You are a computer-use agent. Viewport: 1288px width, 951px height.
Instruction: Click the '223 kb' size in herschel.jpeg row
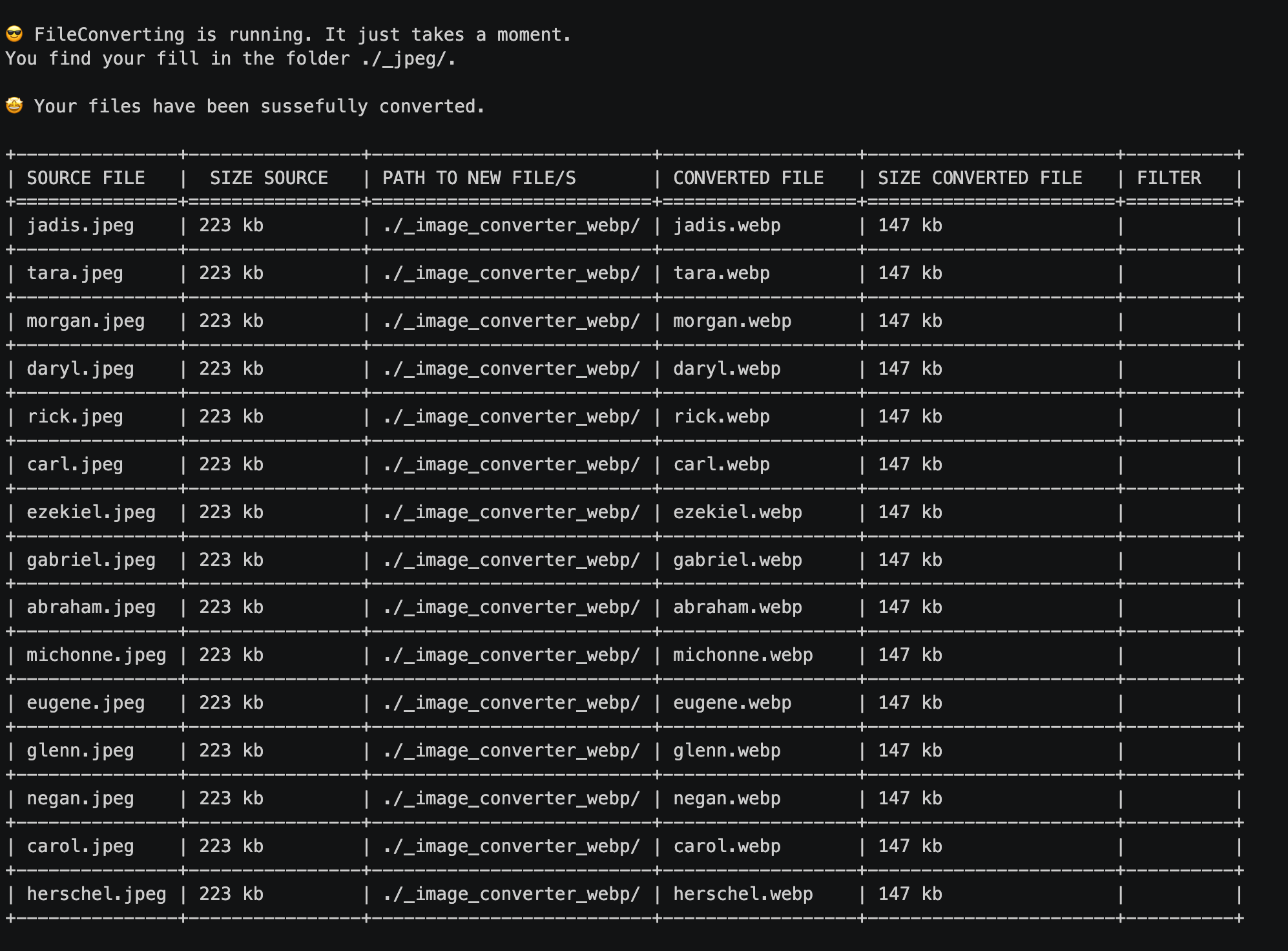(x=231, y=894)
